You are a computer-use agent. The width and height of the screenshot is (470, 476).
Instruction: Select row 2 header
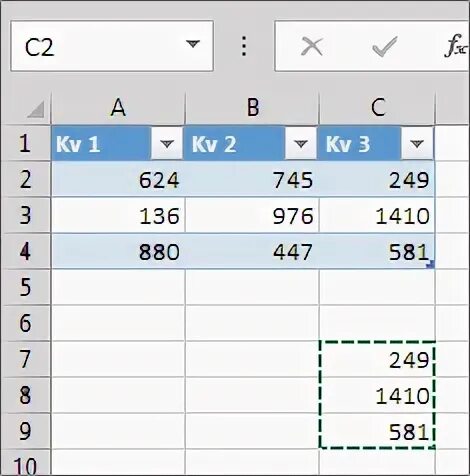coord(25,179)
